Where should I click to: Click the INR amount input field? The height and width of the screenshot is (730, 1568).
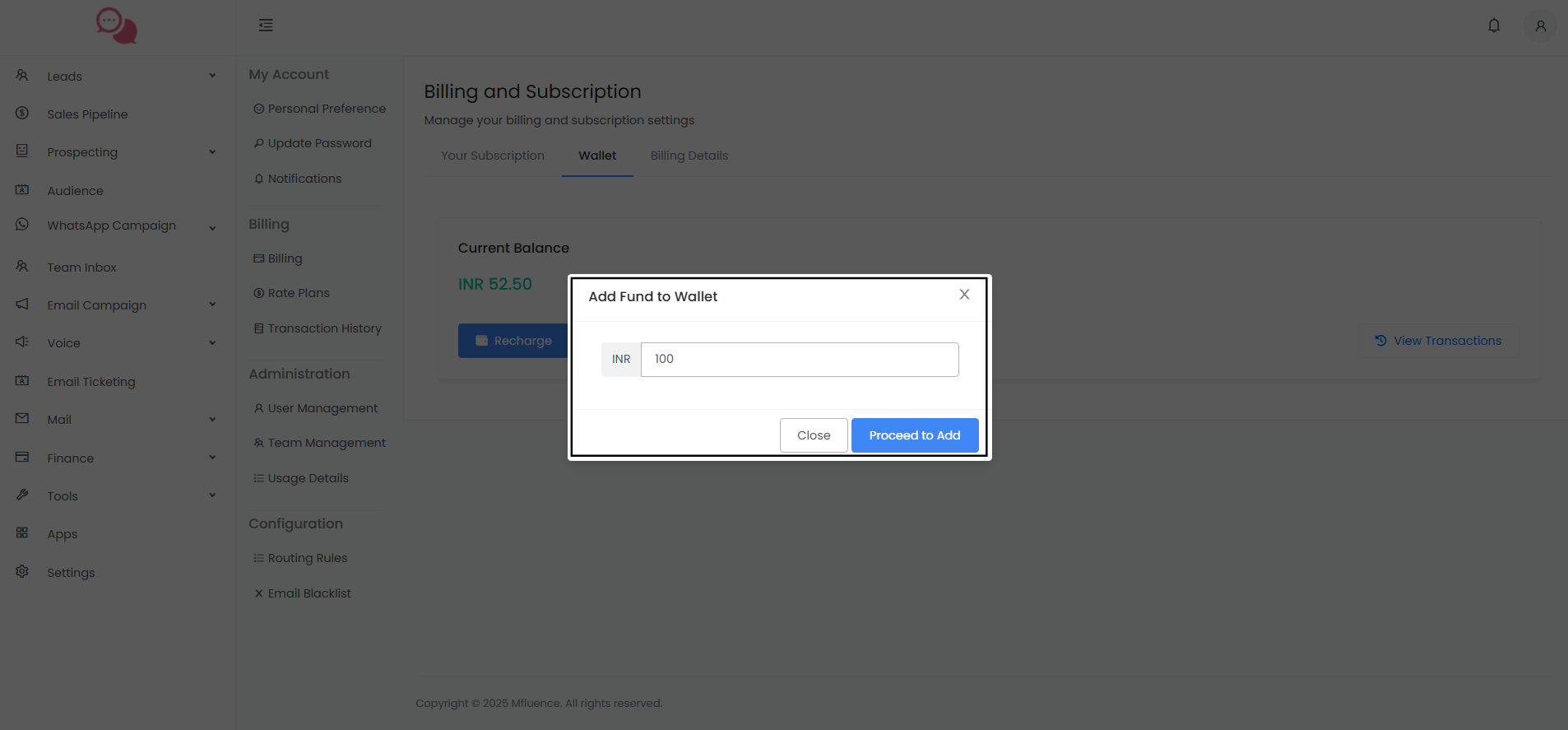(x=799, y=360)
